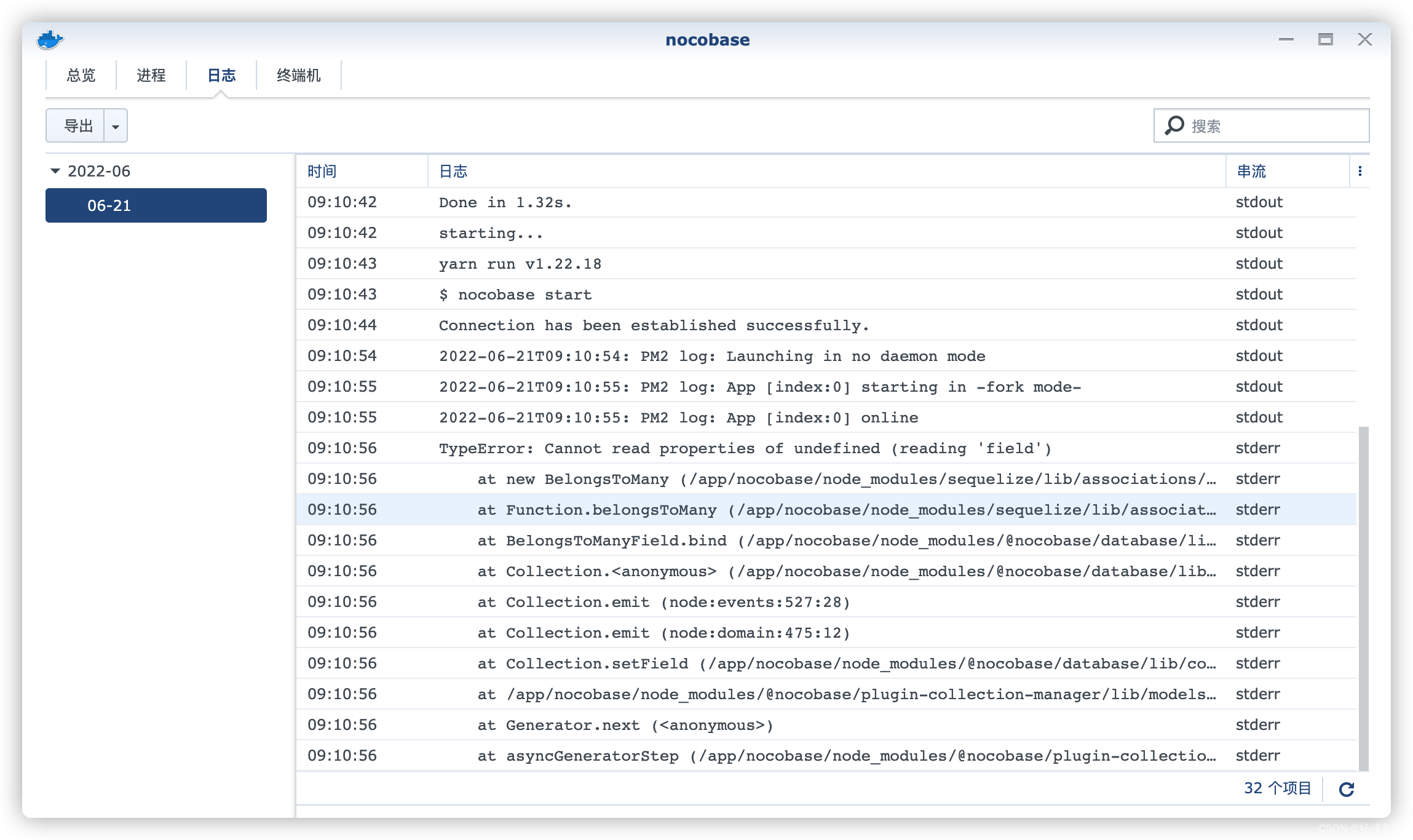
Task: Select the 'starting...' log row
Action: tap(826, 233)
